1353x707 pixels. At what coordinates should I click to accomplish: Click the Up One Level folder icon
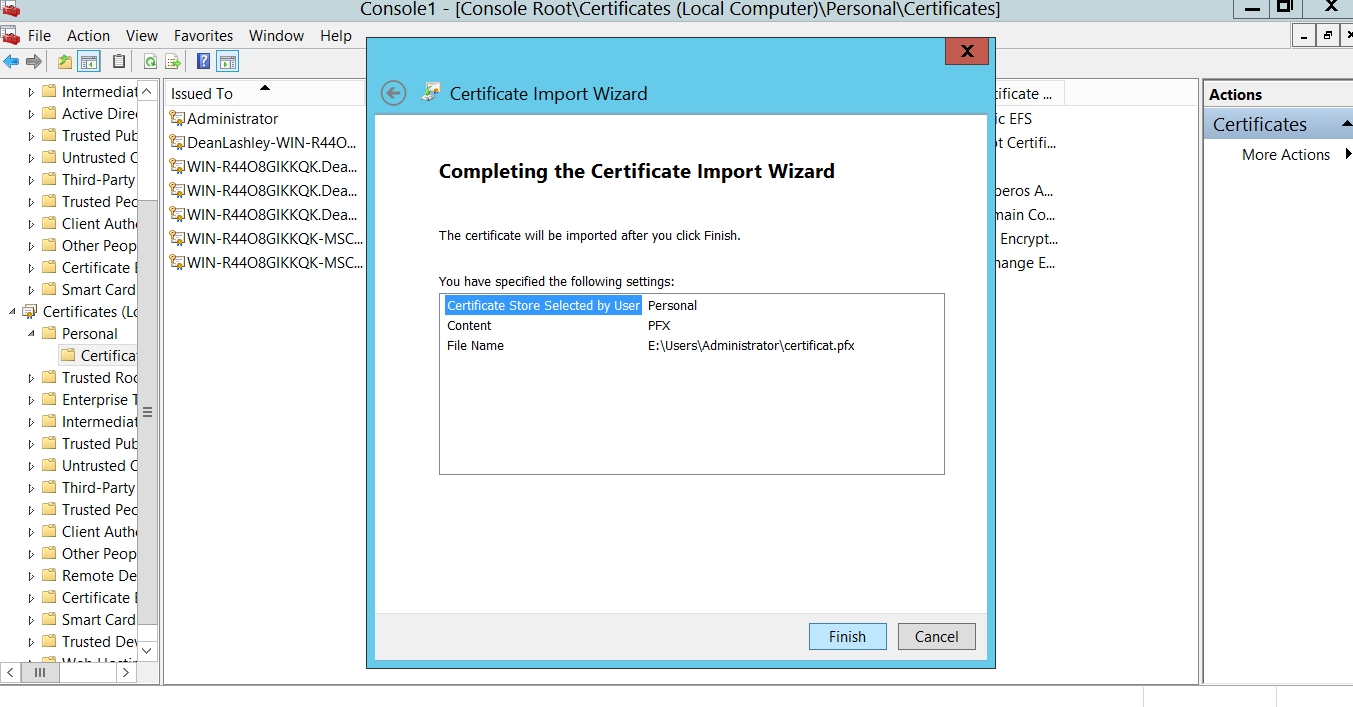click(65, 62)
